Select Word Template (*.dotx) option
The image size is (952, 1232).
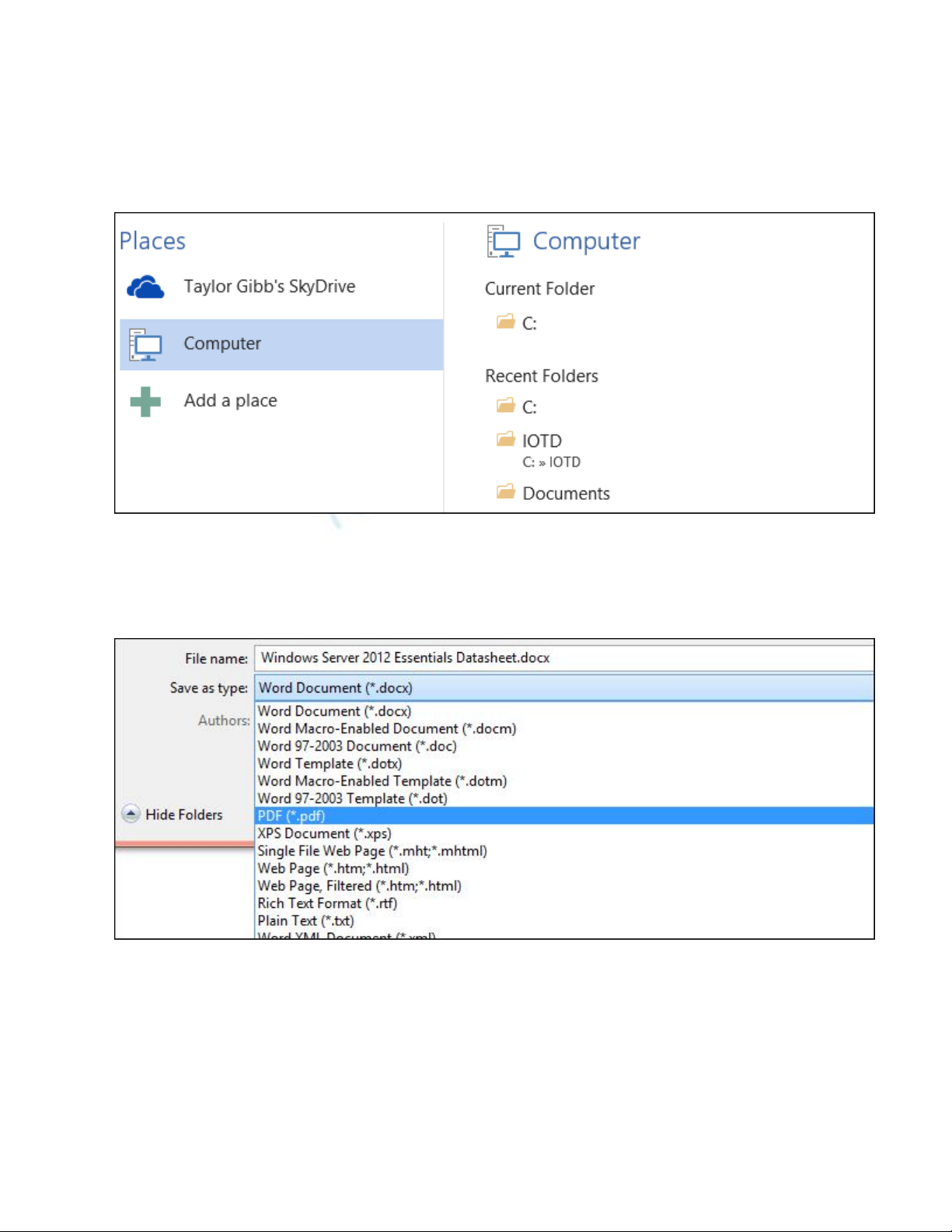click(330, 763)
